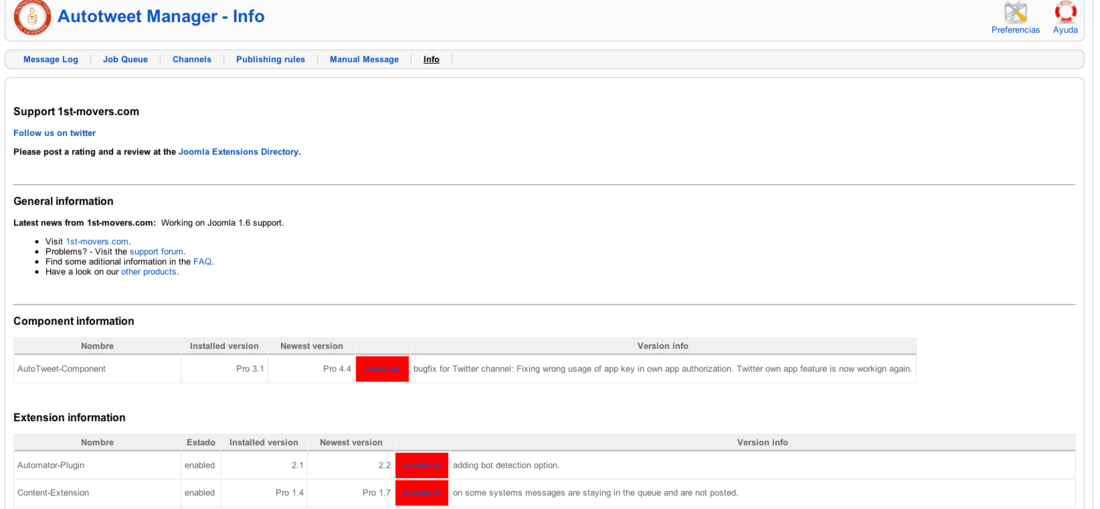Click Installed version header in Component table
Image resolution: width=1100 pixels, height=509 pixels.
pos(224,346)
